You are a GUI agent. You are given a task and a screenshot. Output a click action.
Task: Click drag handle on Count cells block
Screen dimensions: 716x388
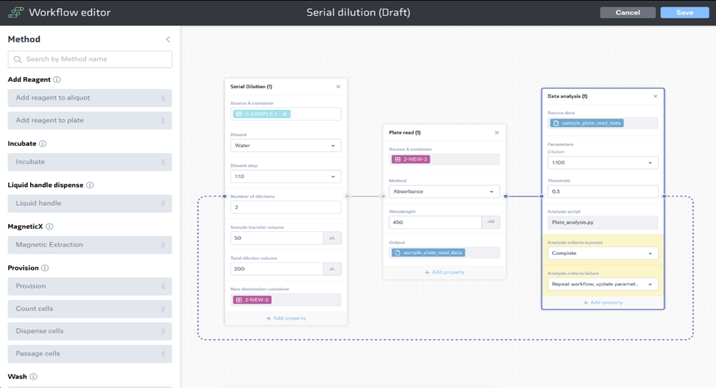click(x=163, y=309)
